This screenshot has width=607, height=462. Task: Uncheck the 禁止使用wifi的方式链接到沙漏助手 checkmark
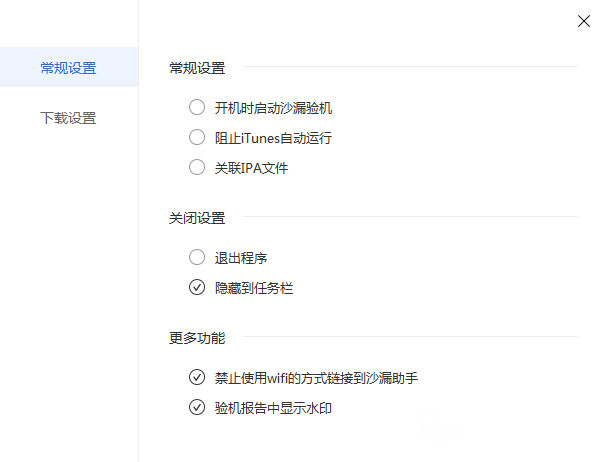(196, 378)
